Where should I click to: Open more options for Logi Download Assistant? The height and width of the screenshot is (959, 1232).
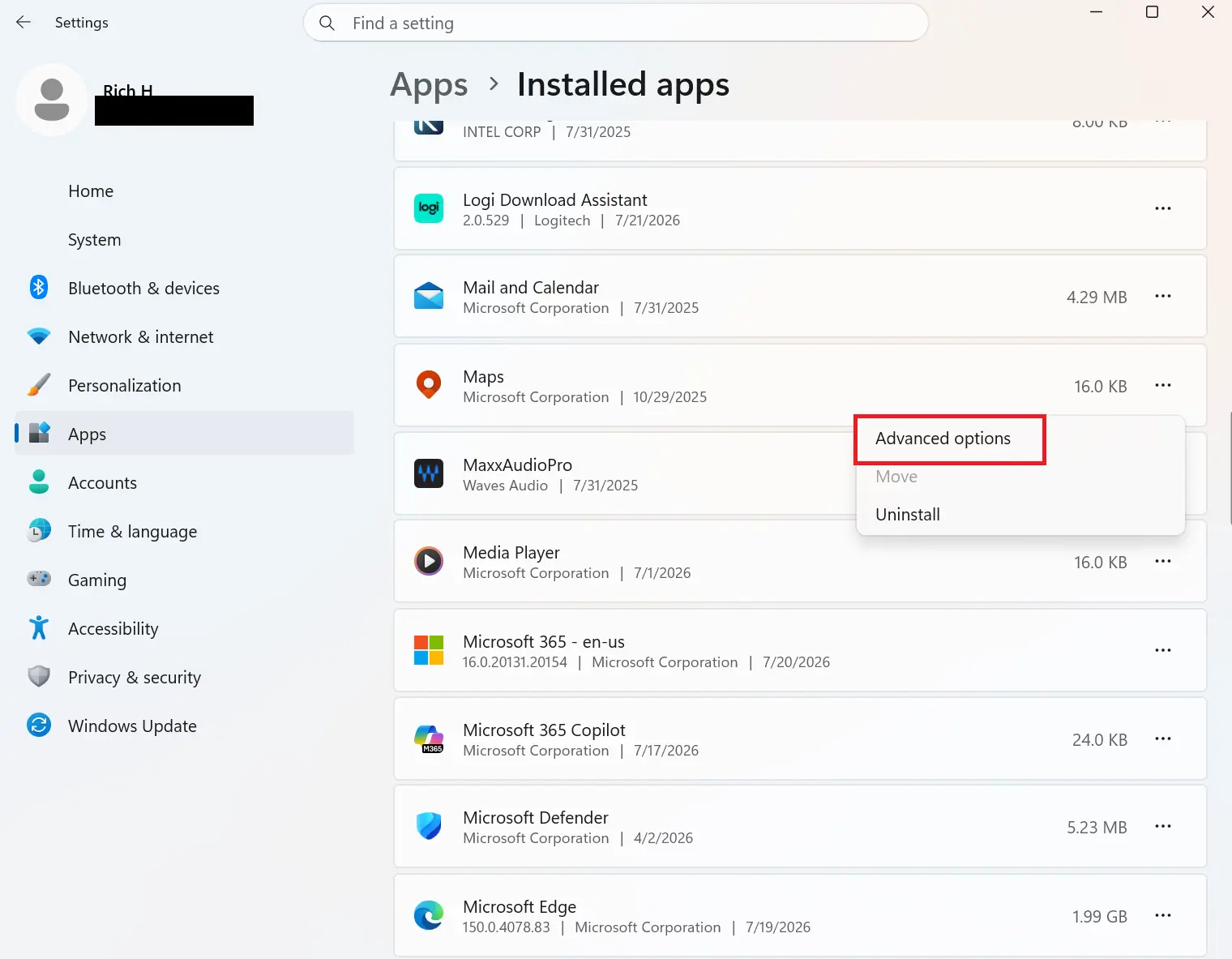pyautogui.click(x=1163, y=208)
